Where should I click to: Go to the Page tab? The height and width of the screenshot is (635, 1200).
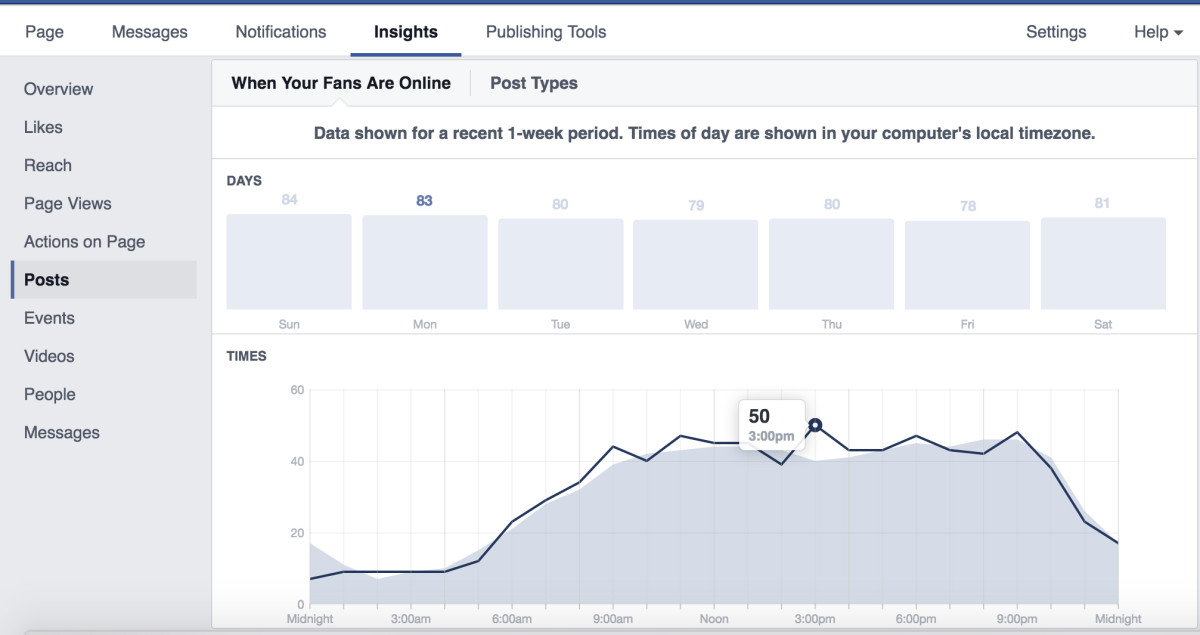[44, 31]
